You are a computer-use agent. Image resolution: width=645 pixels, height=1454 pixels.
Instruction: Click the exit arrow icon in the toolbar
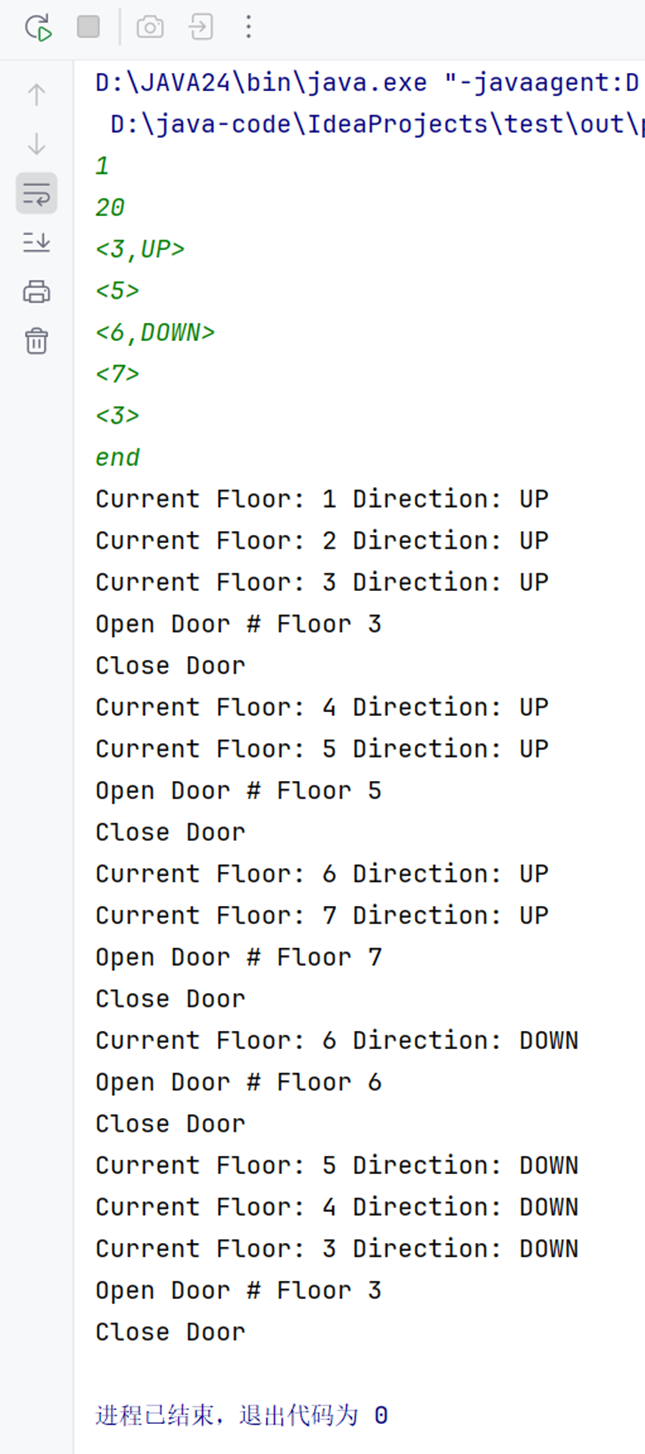point(202,27)
